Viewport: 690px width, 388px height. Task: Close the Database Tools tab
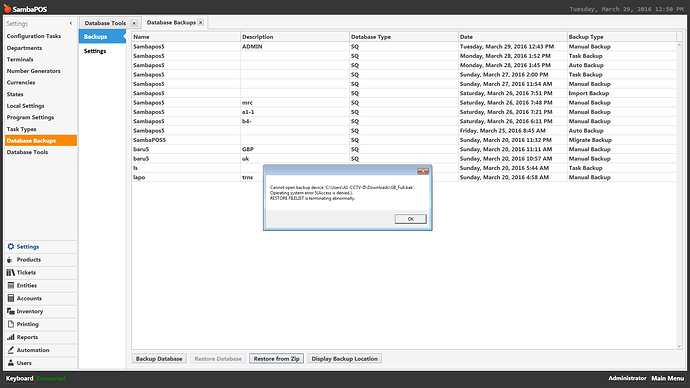134,23
